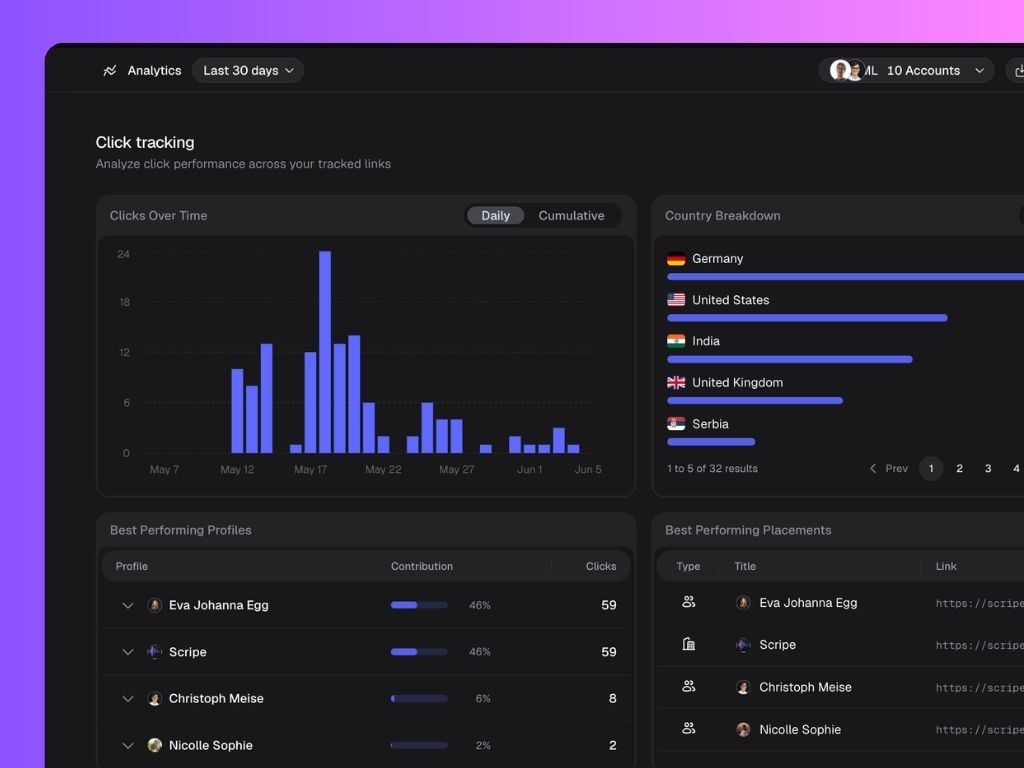Click the Serbia flag icon
Screen dimensions: 1024x768
pyautogui.click(x=676, y=424)
